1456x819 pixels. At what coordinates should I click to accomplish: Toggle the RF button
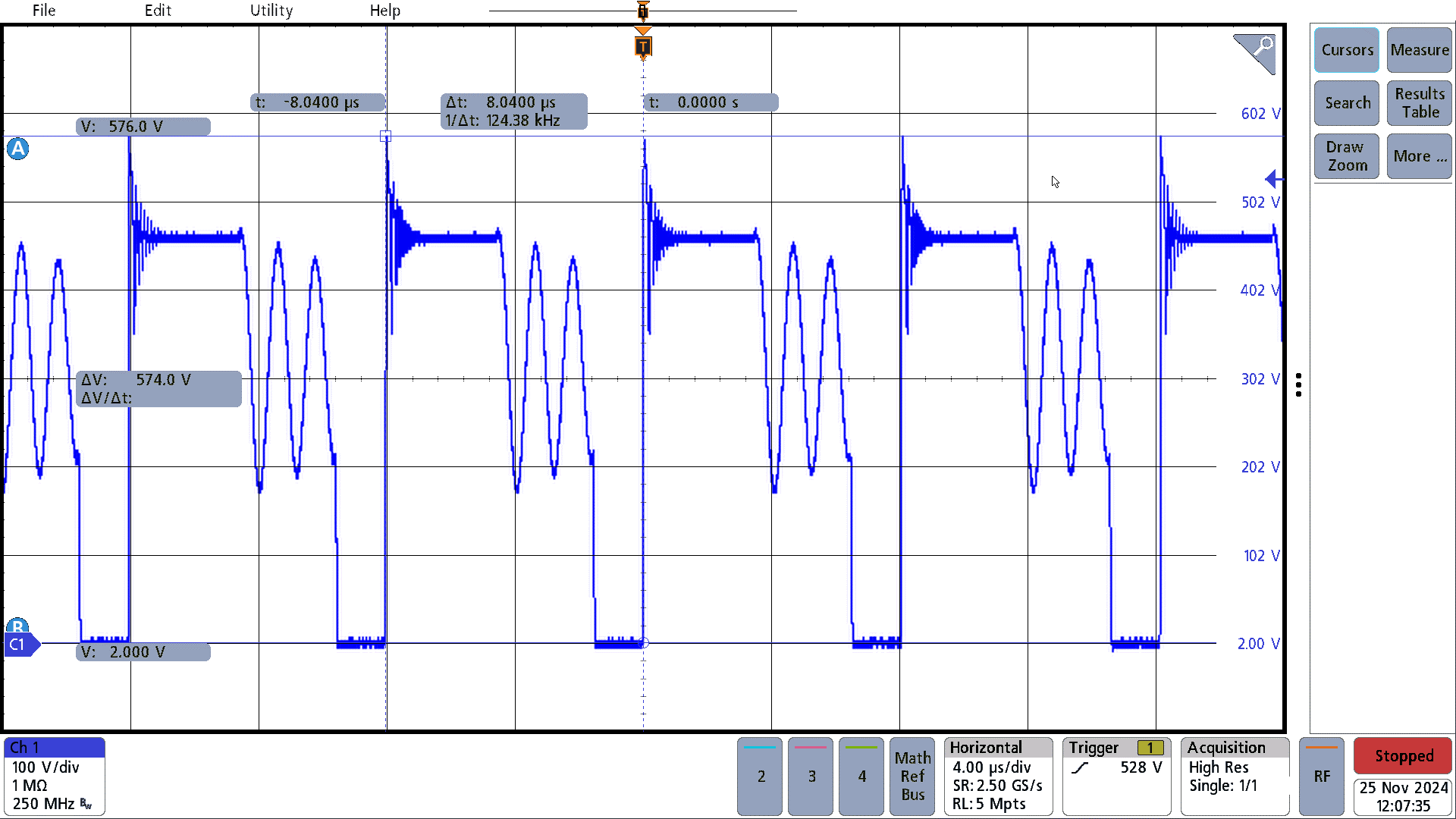[x=1322, y=777]
